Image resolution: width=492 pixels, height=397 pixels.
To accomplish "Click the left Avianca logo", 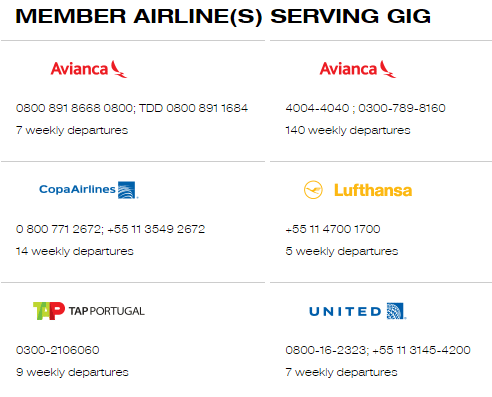I will tap(89, 69).
